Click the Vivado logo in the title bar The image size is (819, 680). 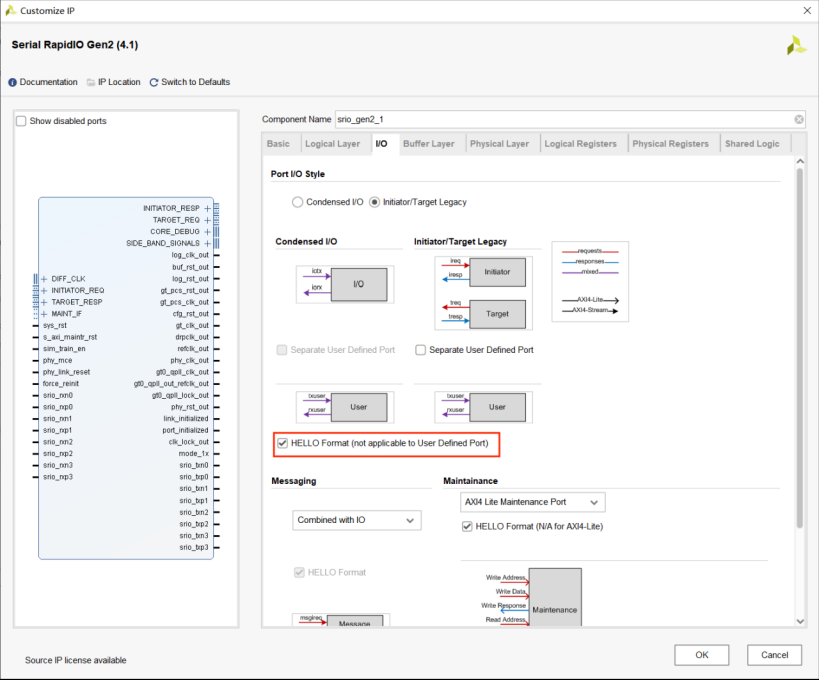[10, 10]
